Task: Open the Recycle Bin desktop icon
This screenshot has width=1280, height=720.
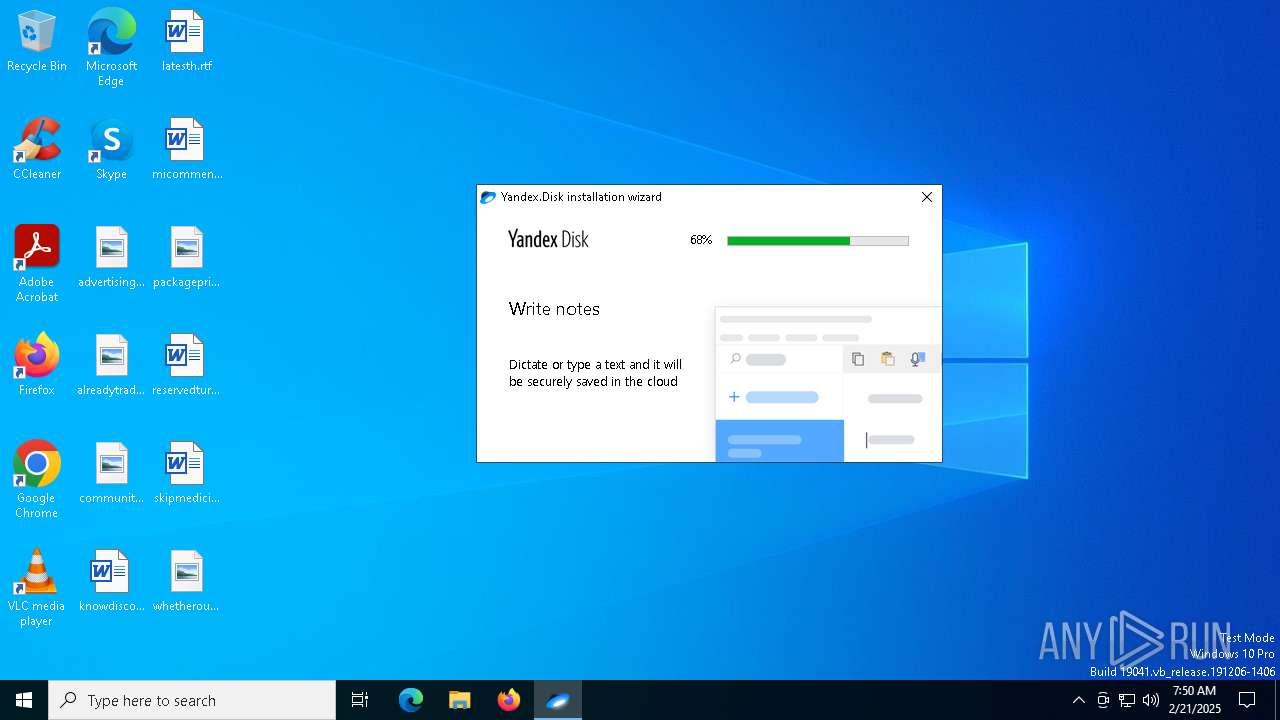Action: 37,42
